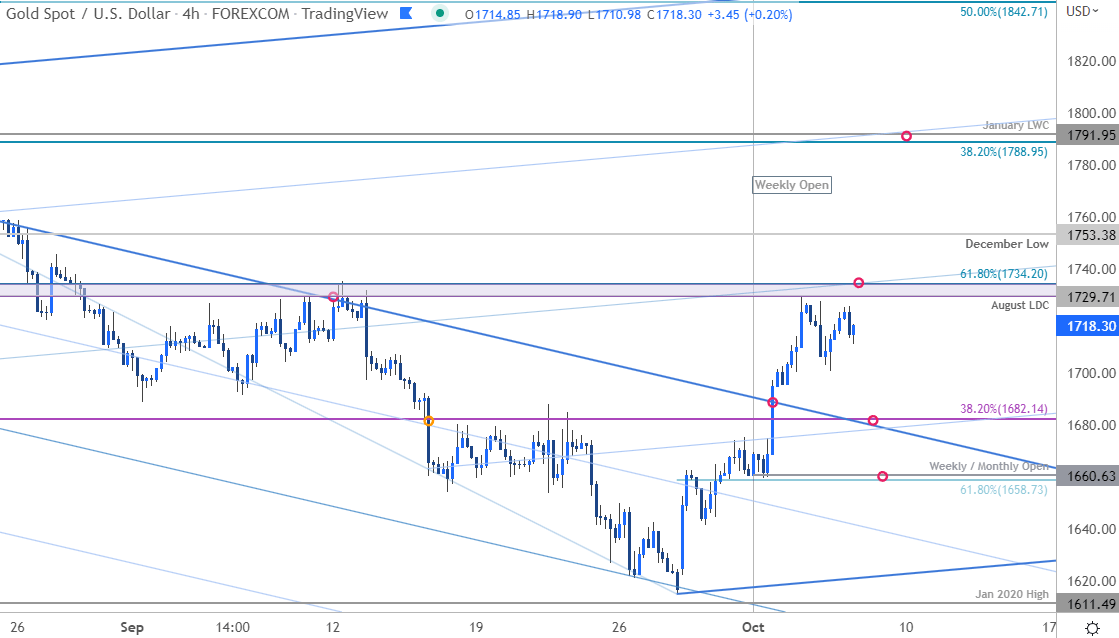Image resolution: width=1119 pixels, height=638 pixels.
Task: Click the 1680.00 price scale label
Action: point(1091,425)
